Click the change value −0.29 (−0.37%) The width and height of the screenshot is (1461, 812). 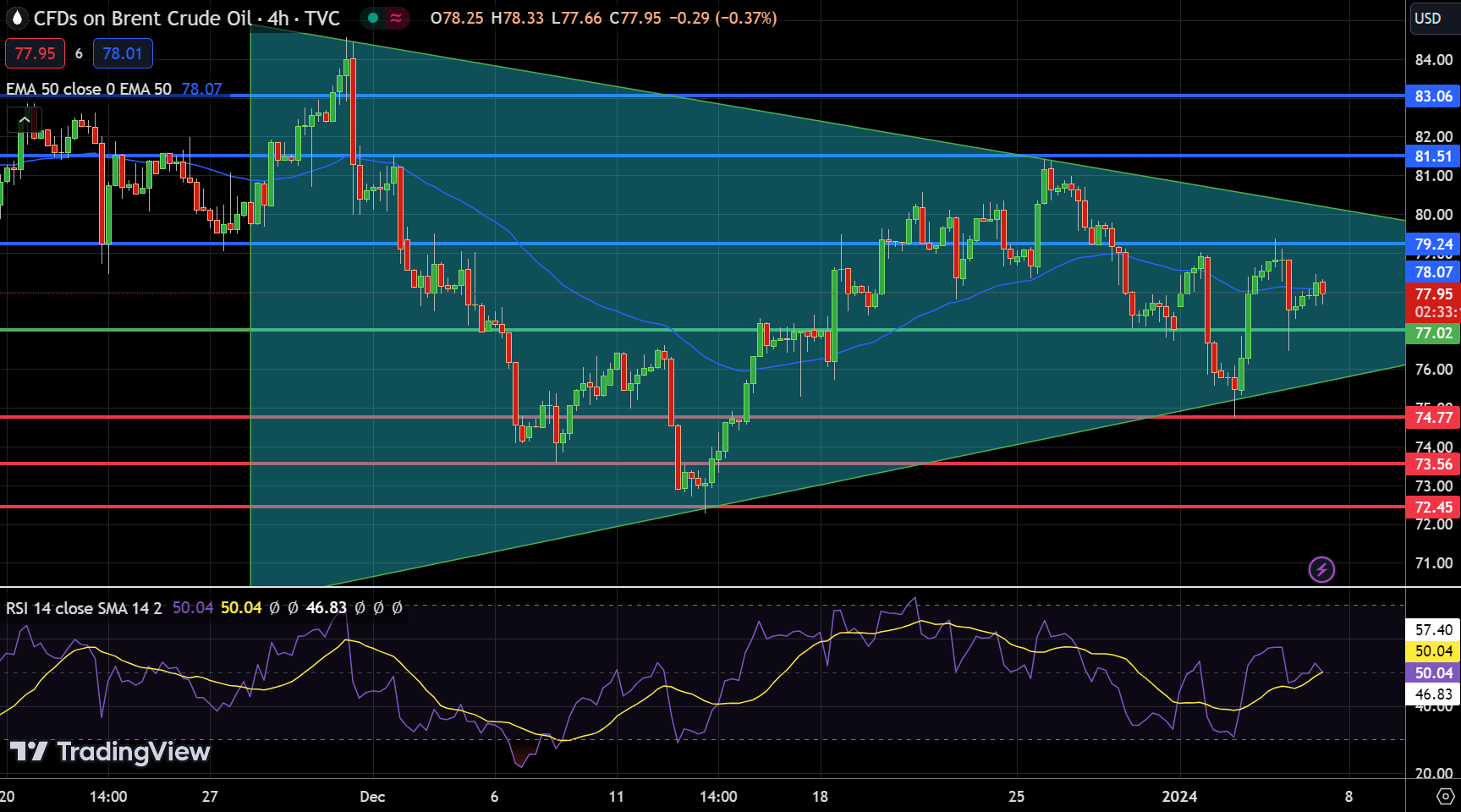pyautogui.click(x=723, y=18)
